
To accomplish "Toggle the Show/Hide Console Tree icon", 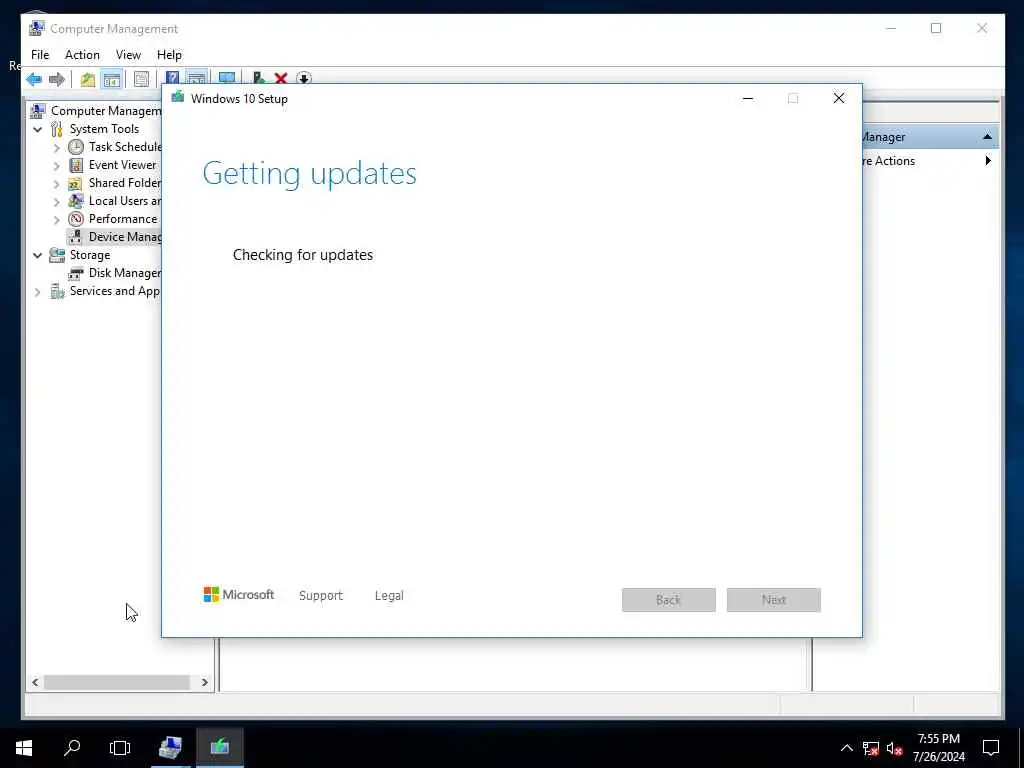I will [112, 80].
